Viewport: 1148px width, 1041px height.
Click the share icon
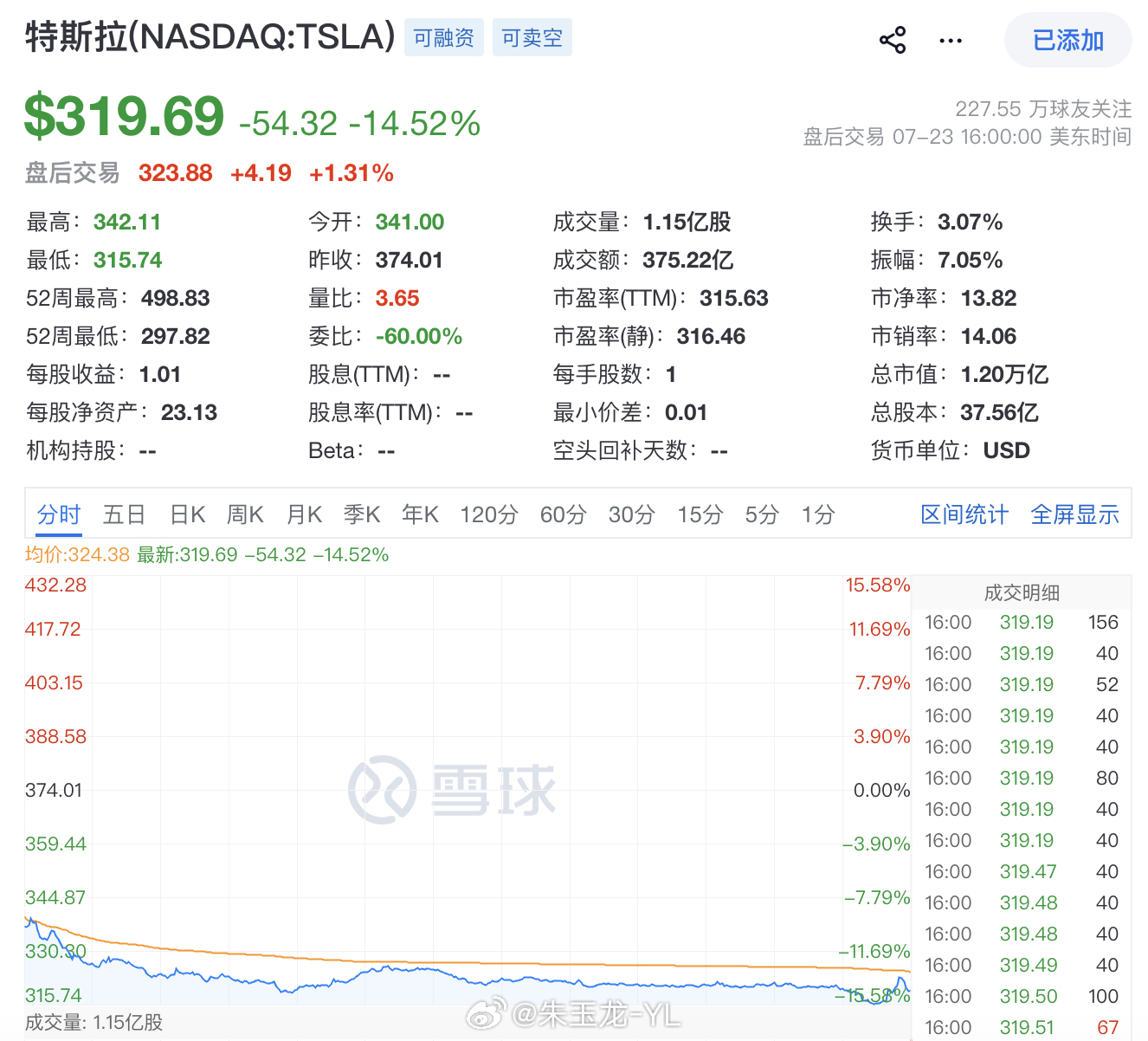[x=893, y=40]
